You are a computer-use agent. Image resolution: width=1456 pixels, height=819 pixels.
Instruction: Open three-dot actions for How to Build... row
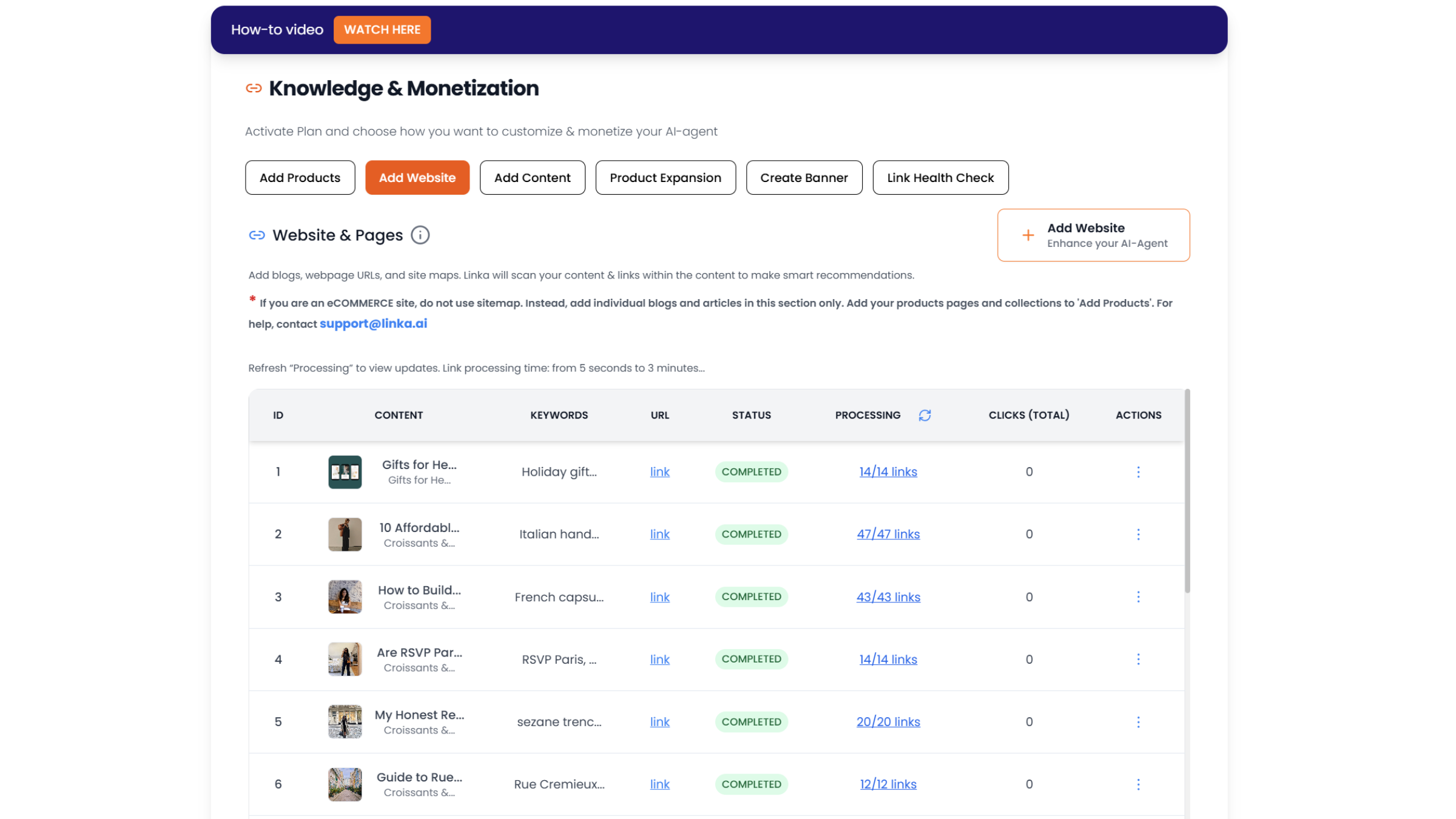click(1138, 597)
